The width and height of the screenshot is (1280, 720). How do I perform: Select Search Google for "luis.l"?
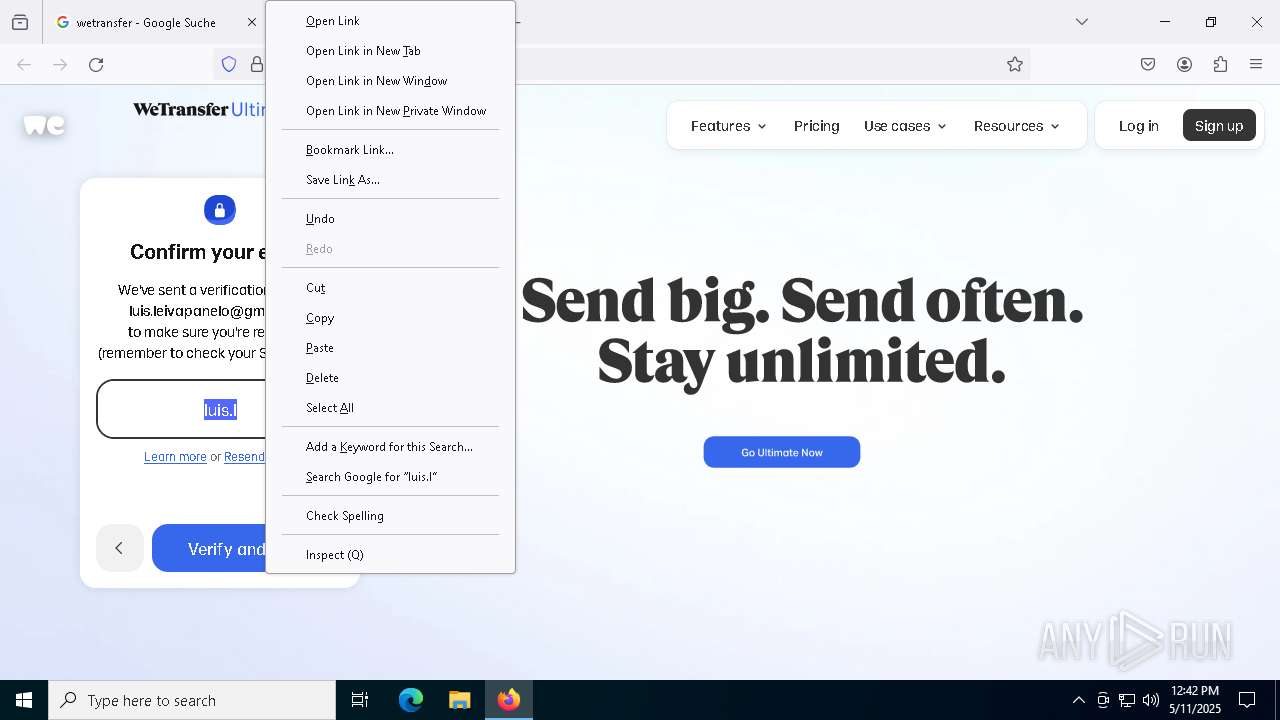point(390,477)
